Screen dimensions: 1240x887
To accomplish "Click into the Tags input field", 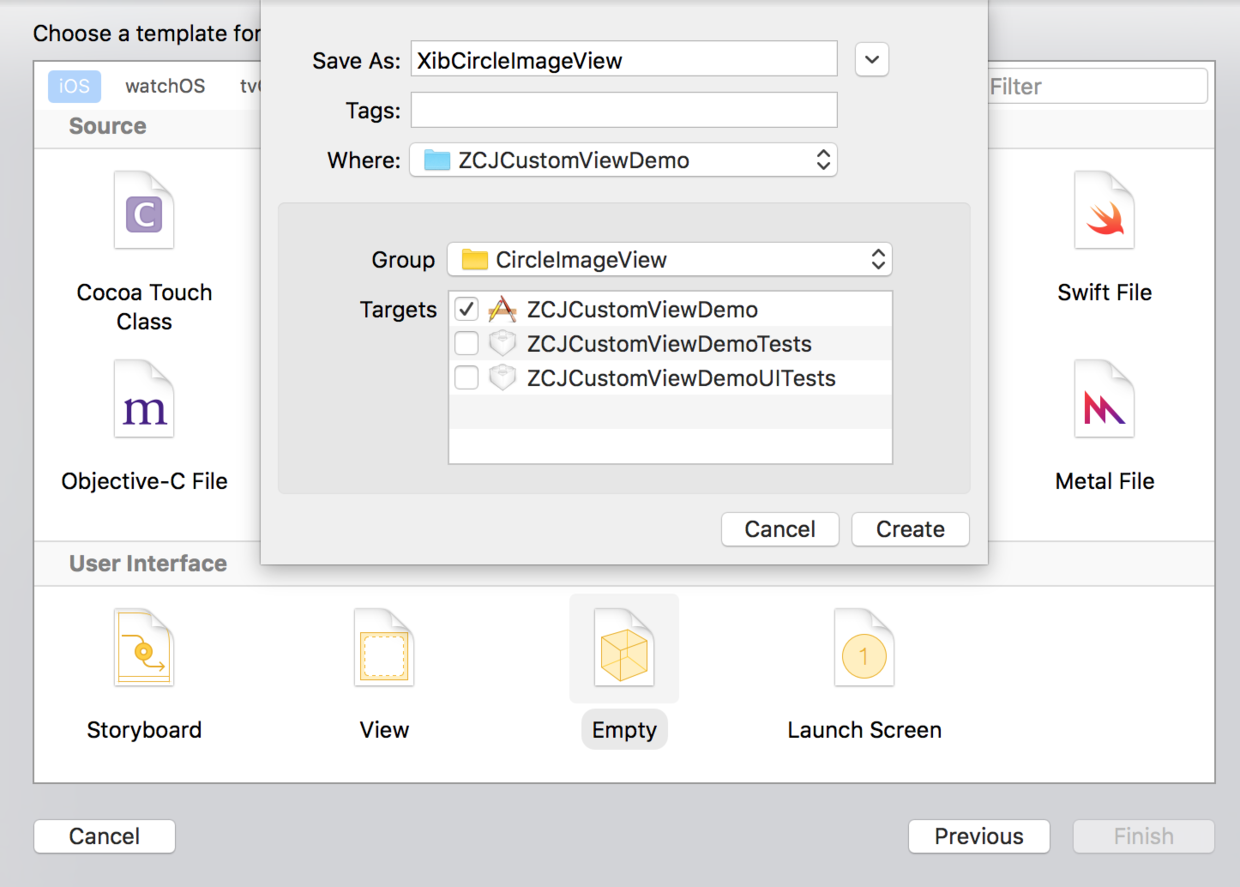I will 623,110.
